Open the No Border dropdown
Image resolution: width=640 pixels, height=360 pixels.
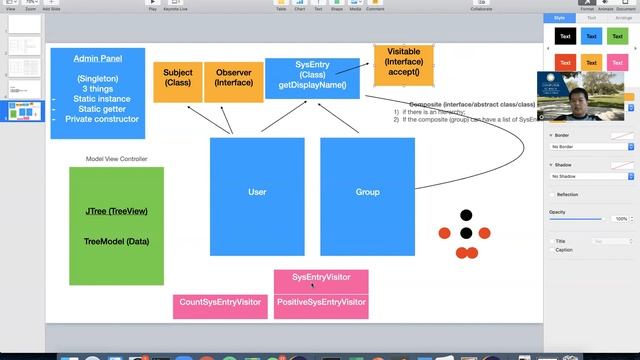click(x=591, y=147)
